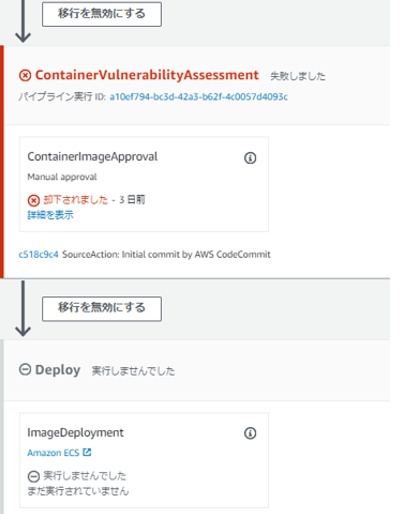Select the ContainerVulnerabilityAssessment stage title
This screenshot has height=514, width=400.
[147, 75]
